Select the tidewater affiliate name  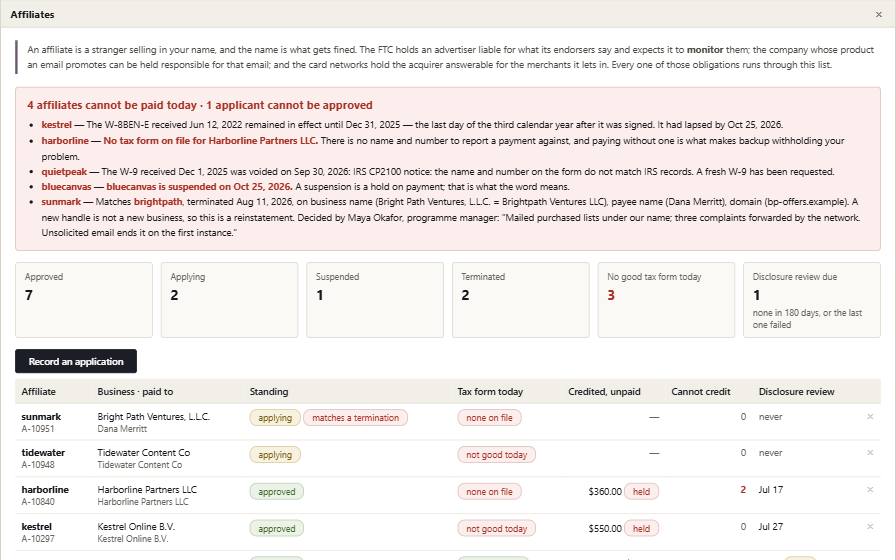[x=43, y=453]
